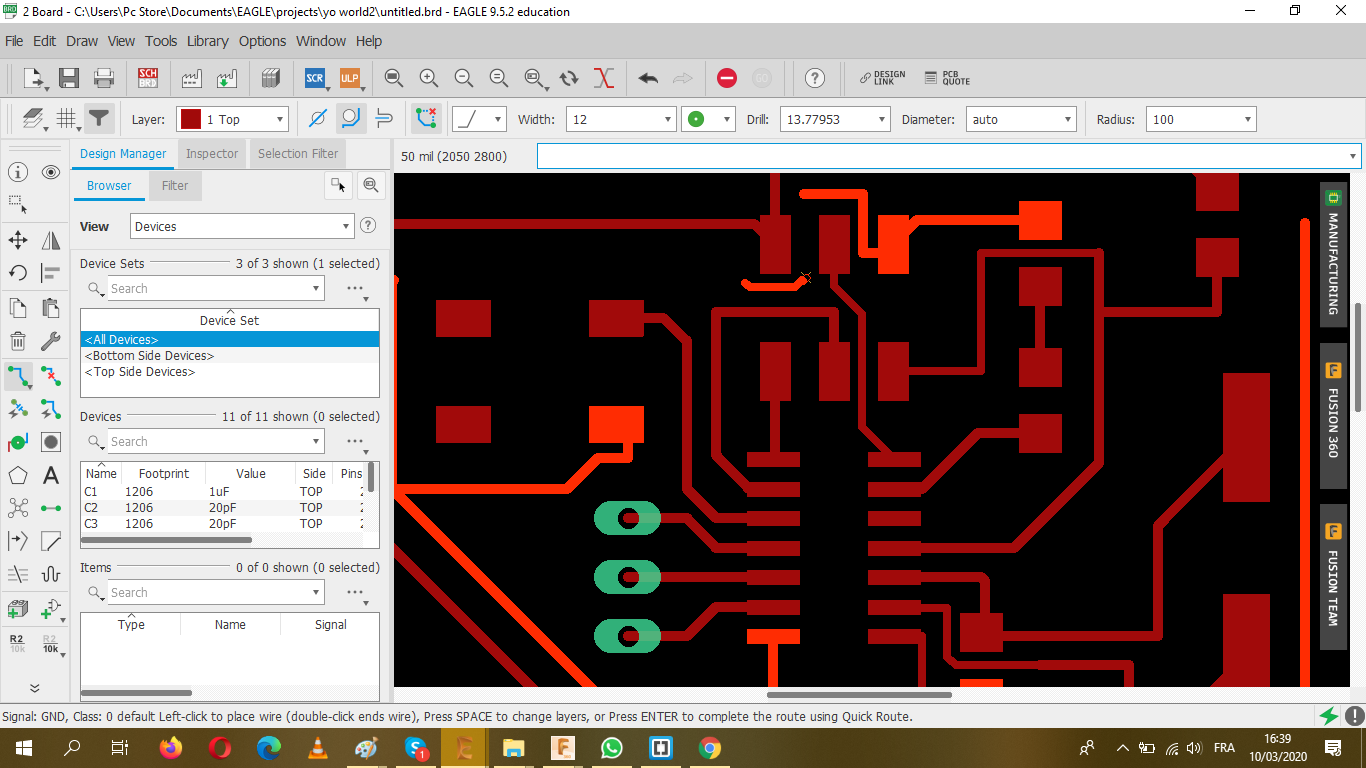Open the Show eye tool
The image size is (1366, 768).
[x=51, y=172]
